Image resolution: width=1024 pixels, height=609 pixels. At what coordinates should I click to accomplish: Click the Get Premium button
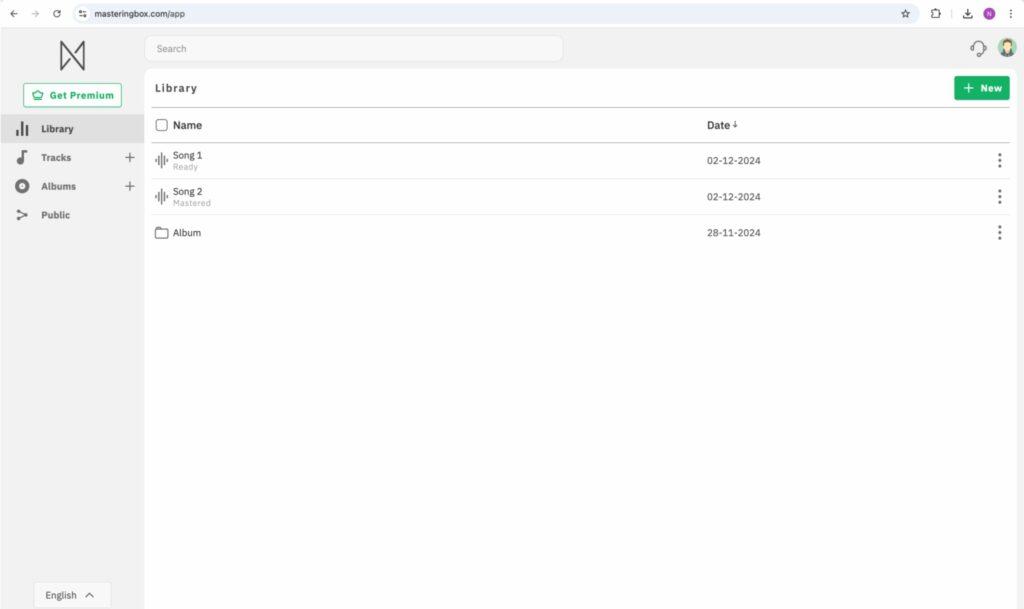coord(72,95)
